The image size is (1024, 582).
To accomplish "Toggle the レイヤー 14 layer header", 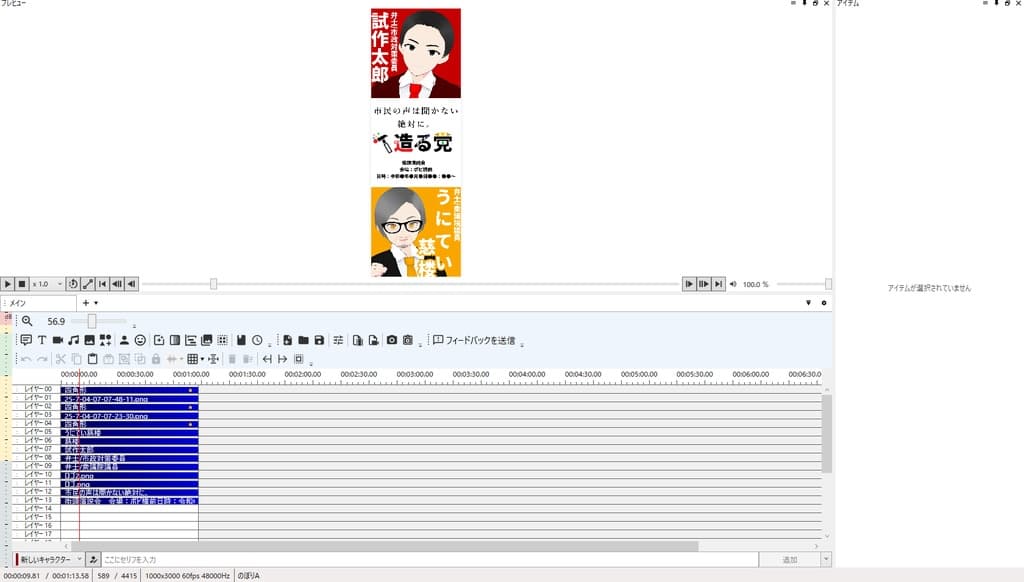I will (x=37, y=508).
